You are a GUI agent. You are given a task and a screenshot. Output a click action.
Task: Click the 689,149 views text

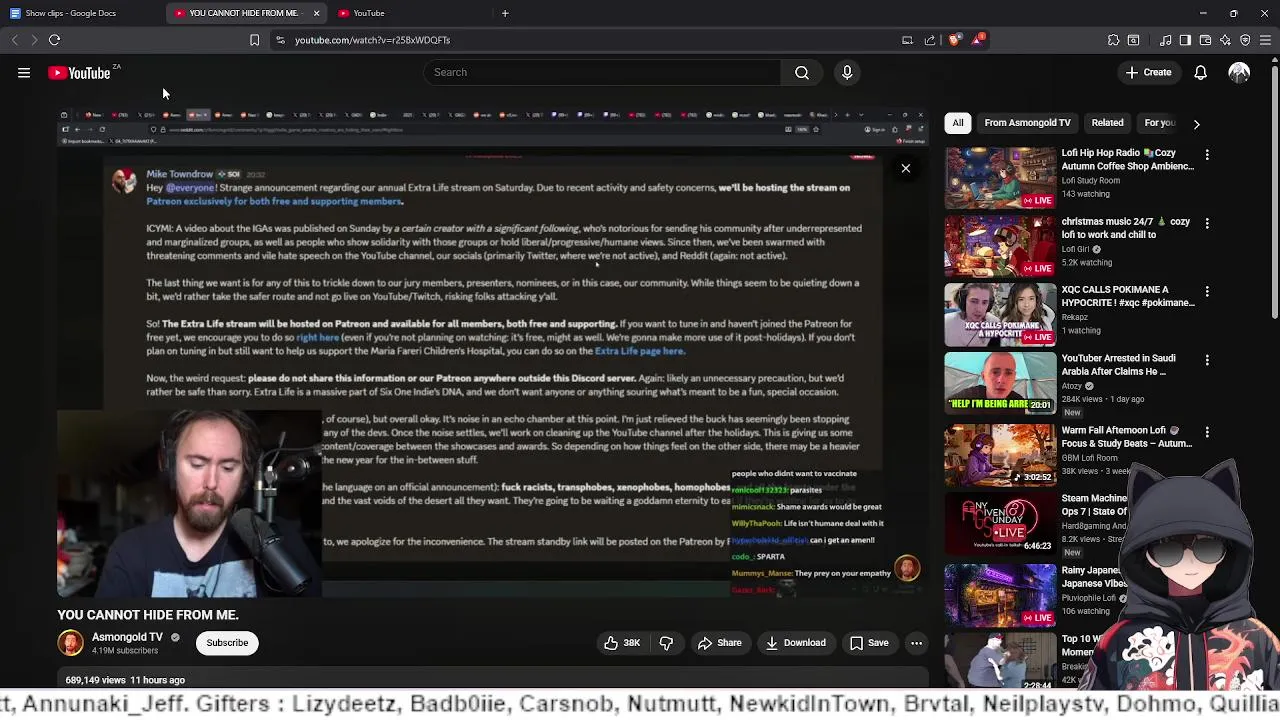[96, 680]
